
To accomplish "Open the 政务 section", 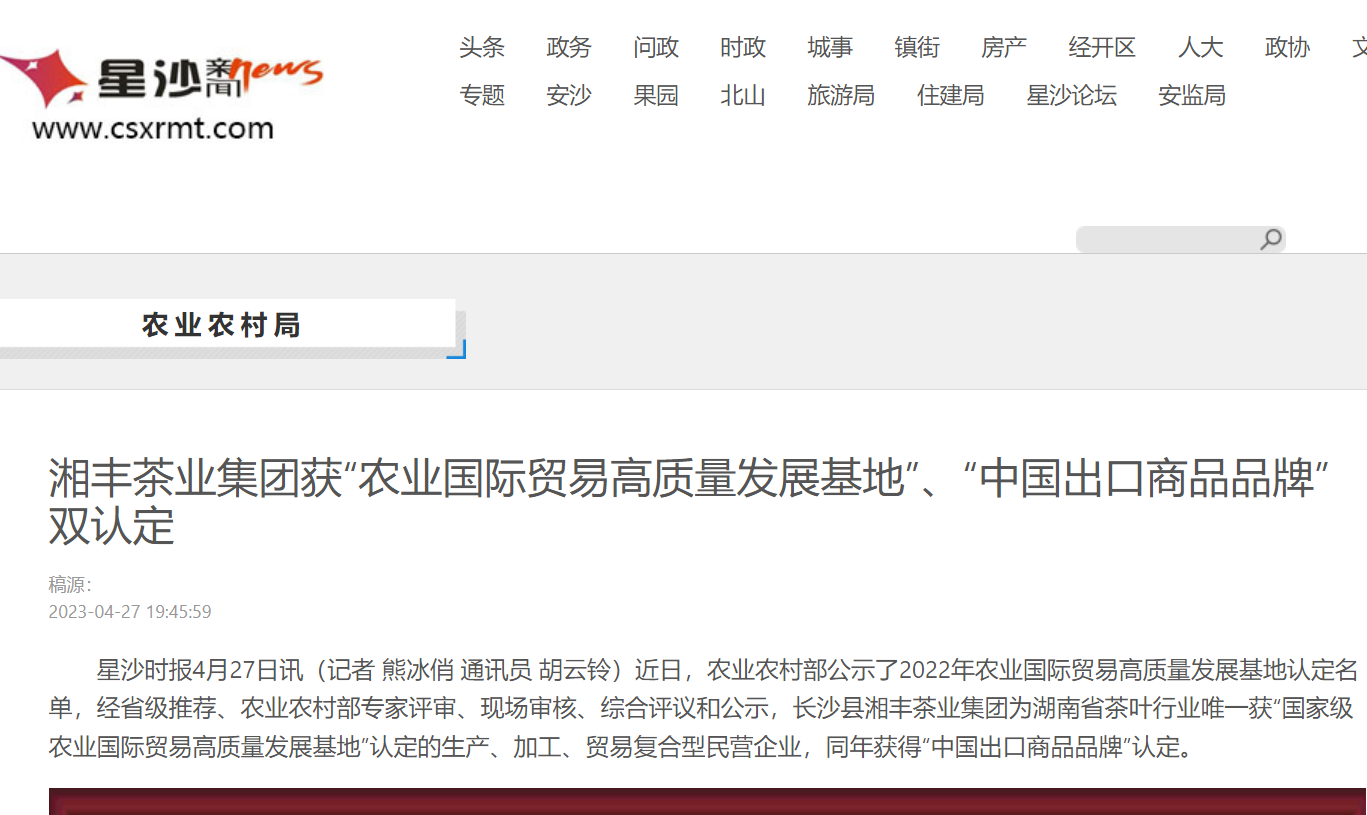I will pos(569,47).
